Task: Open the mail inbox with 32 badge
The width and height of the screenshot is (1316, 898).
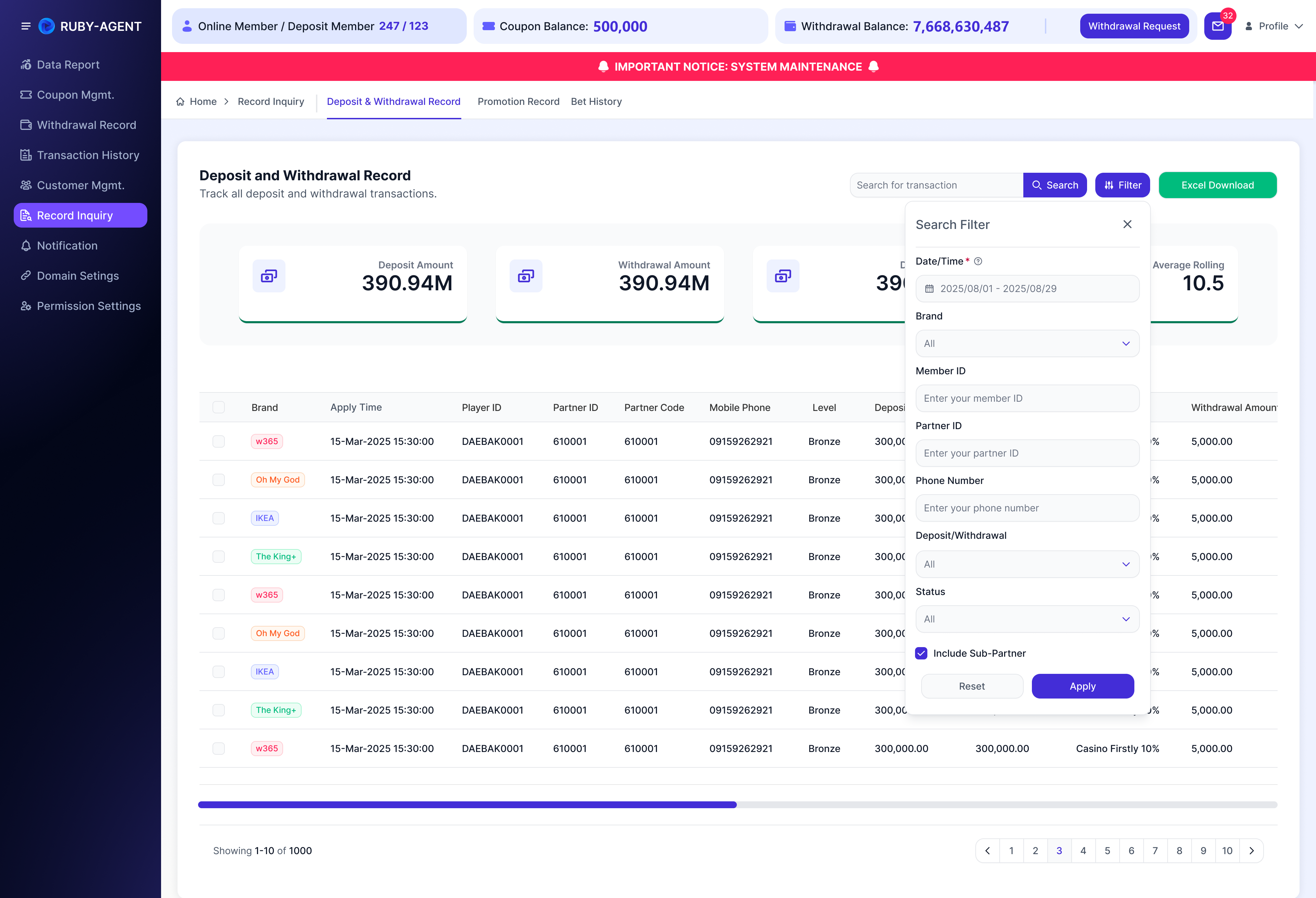Action: [1217, 26]
